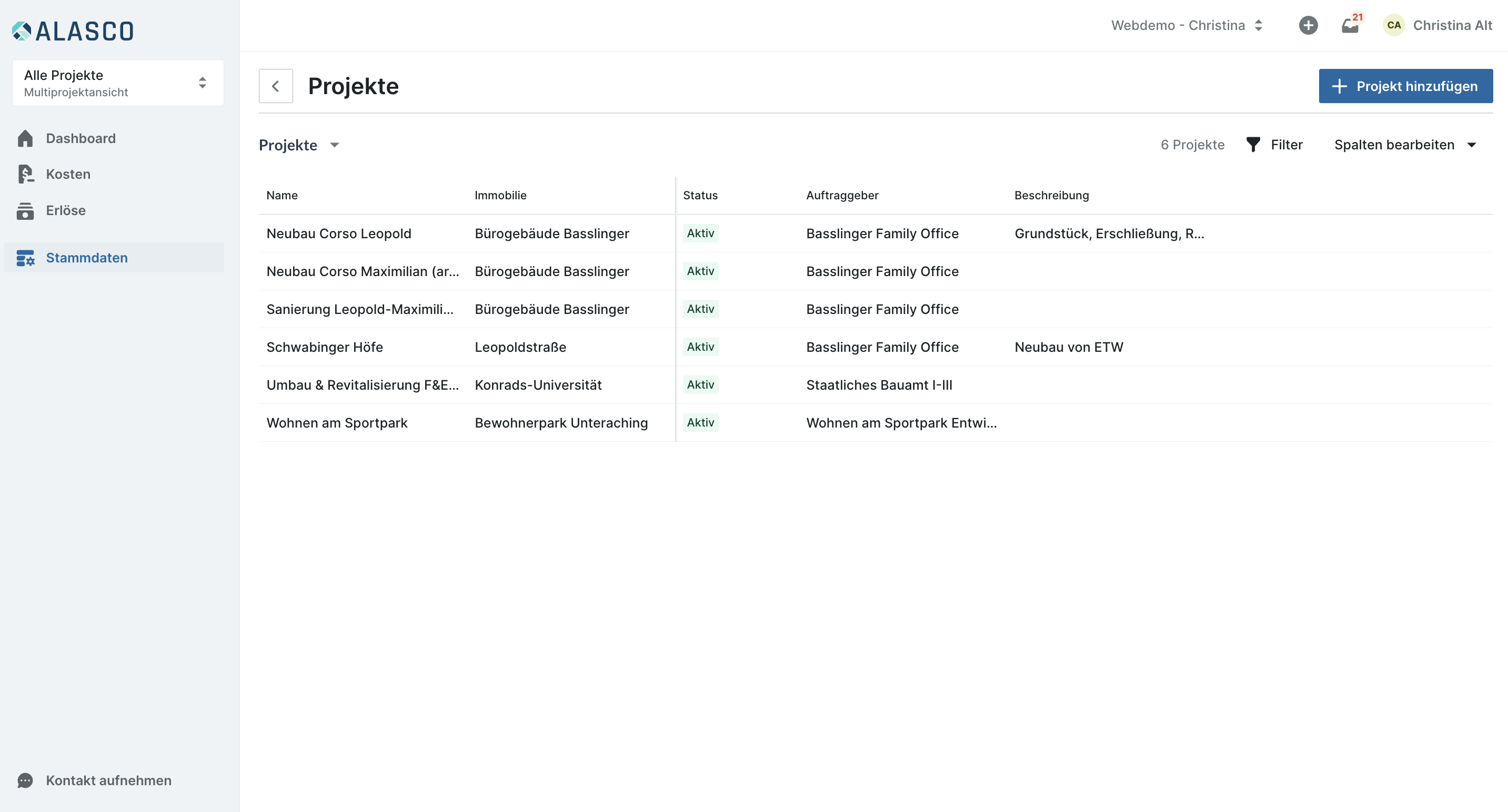This screenshot has width=1508, height=812.
Task: Click the Kontakt aufnehmen chat icon
Action: tap(25, 780)
